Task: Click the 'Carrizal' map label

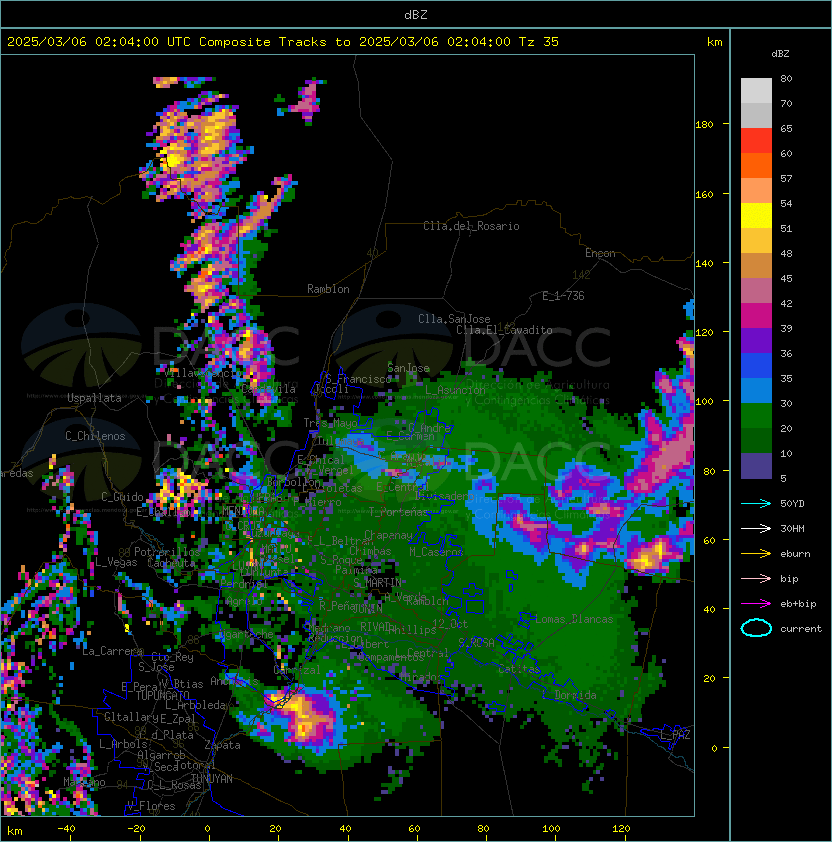Action: click(297, 670)
